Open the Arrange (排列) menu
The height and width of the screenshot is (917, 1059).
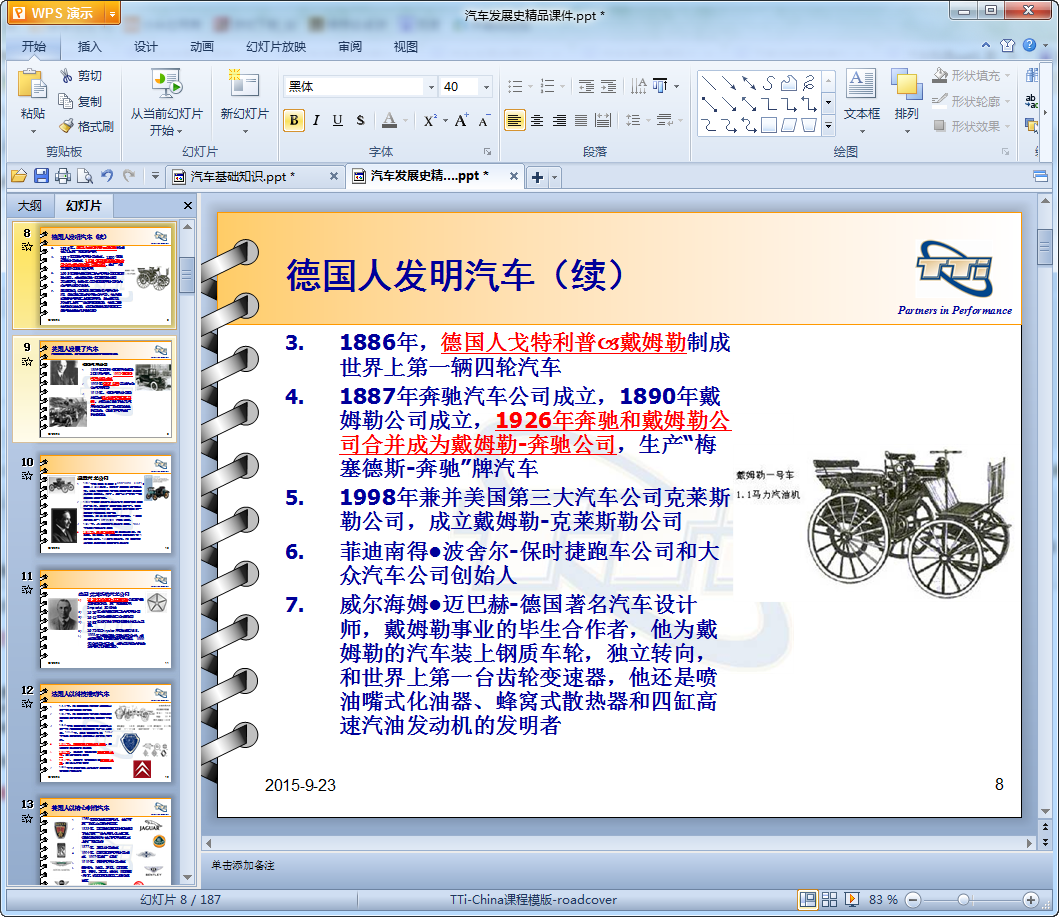pos(906,100)
